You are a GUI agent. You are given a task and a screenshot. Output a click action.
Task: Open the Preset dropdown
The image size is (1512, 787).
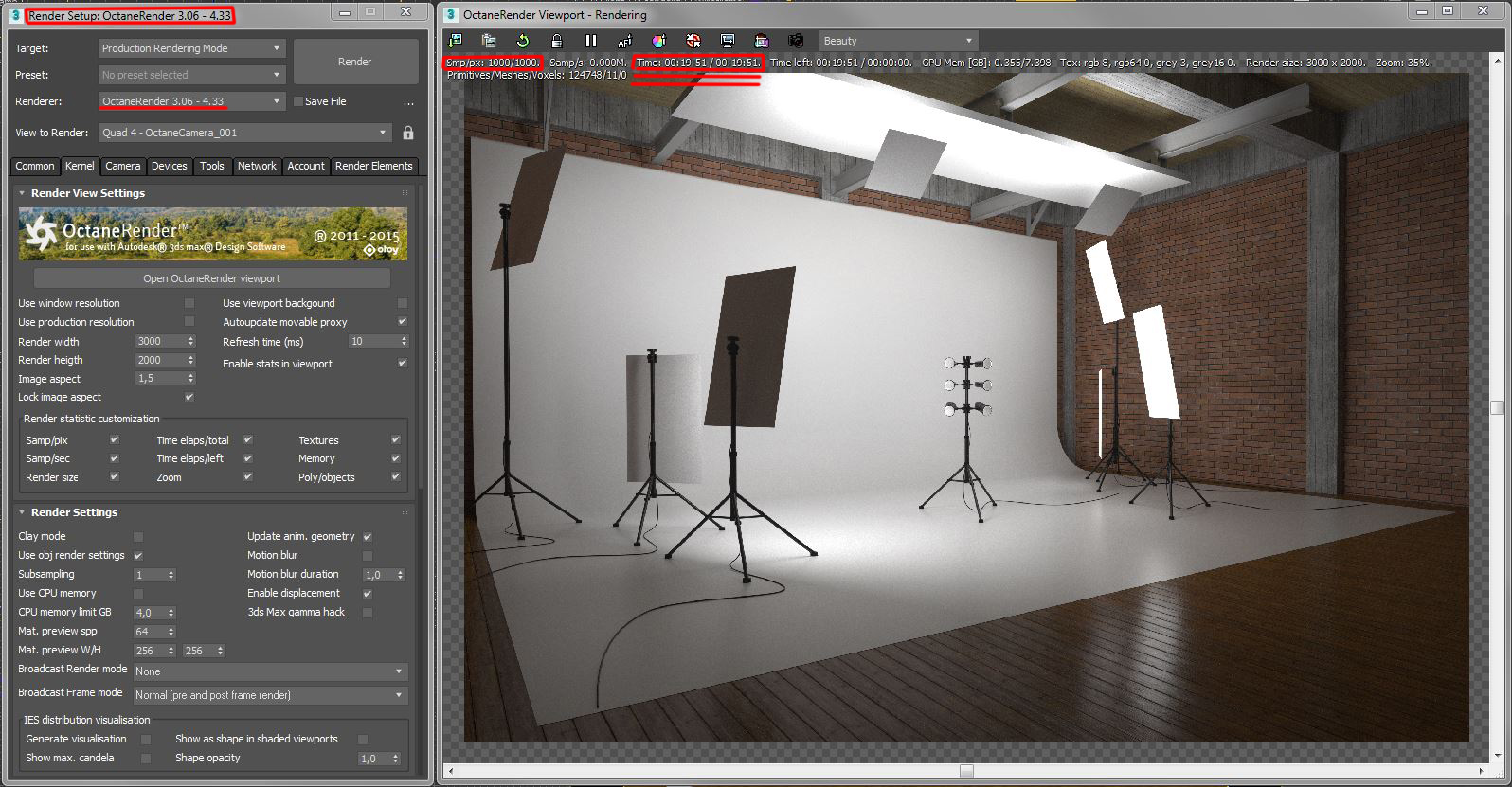click(191, 75)
